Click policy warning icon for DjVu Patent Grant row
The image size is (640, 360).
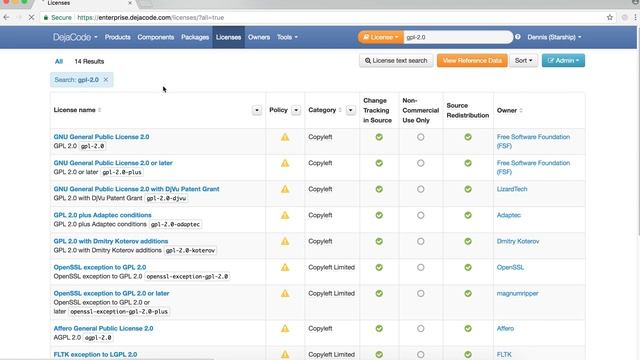click(x=285, y=189)
